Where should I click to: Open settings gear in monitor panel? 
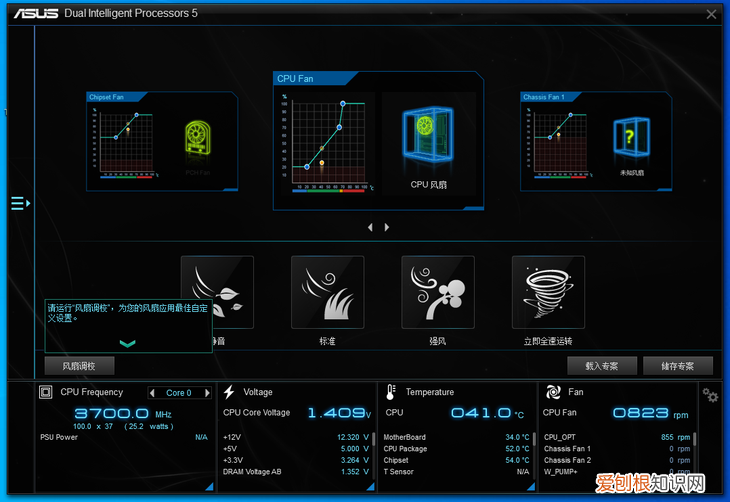click(710, 396)
